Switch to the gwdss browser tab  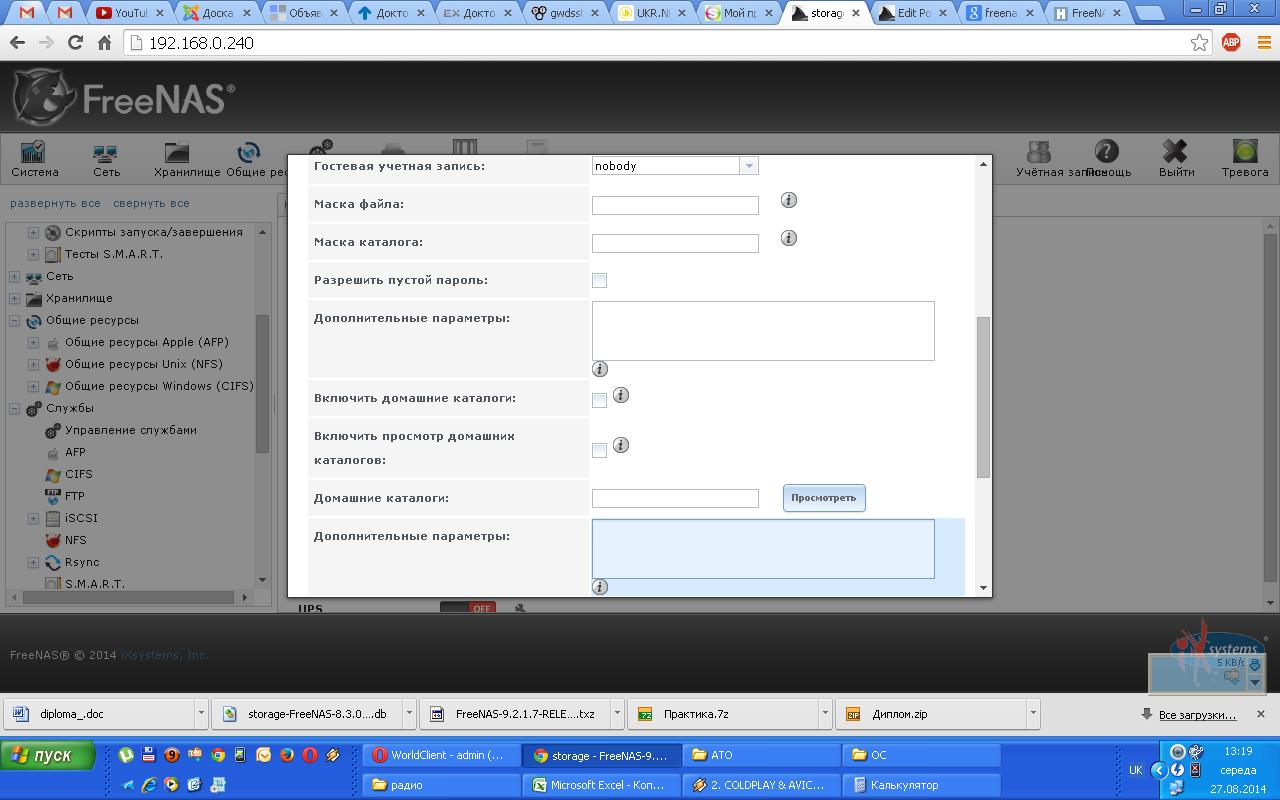coord(566,13)
